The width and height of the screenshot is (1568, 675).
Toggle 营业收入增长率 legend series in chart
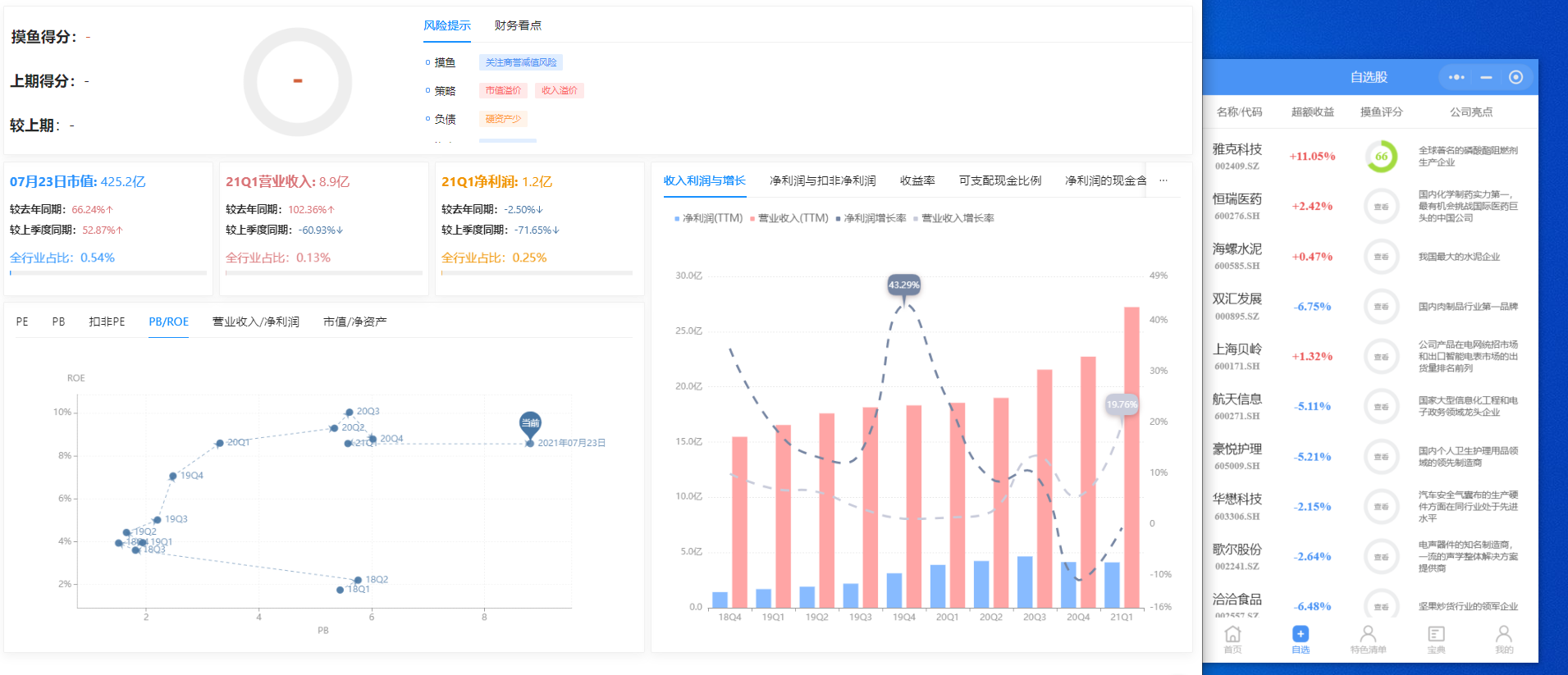click(953, 218)
